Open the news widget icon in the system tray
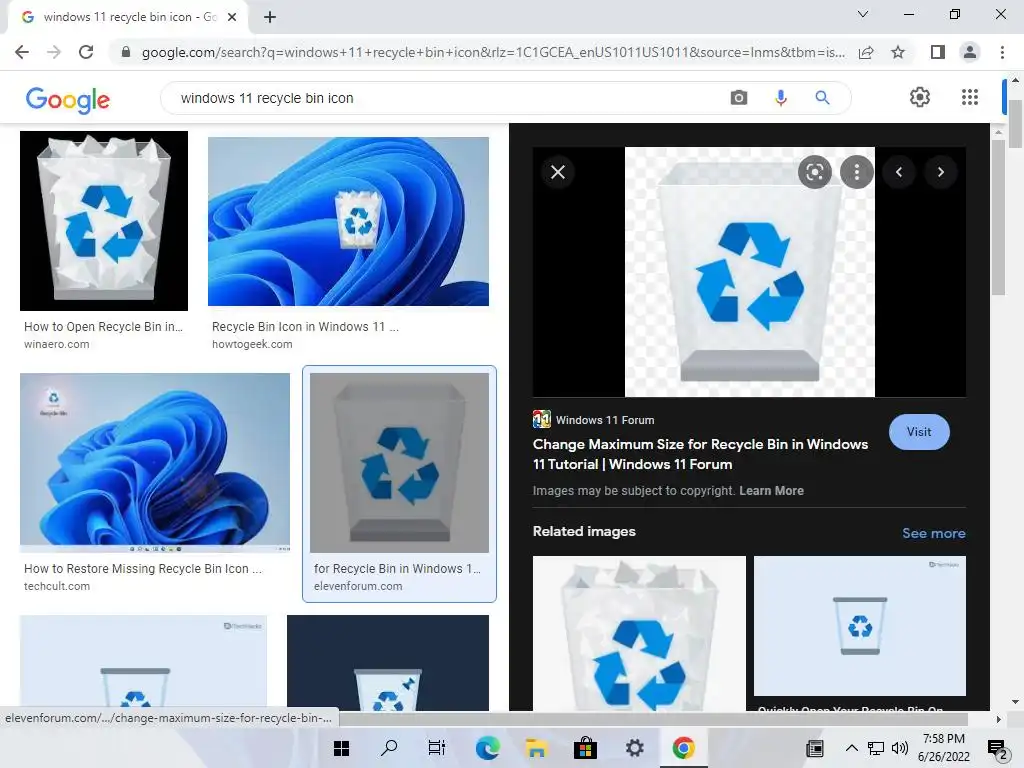The width and height of the screenshot is (1024, 768). [814, 748]
